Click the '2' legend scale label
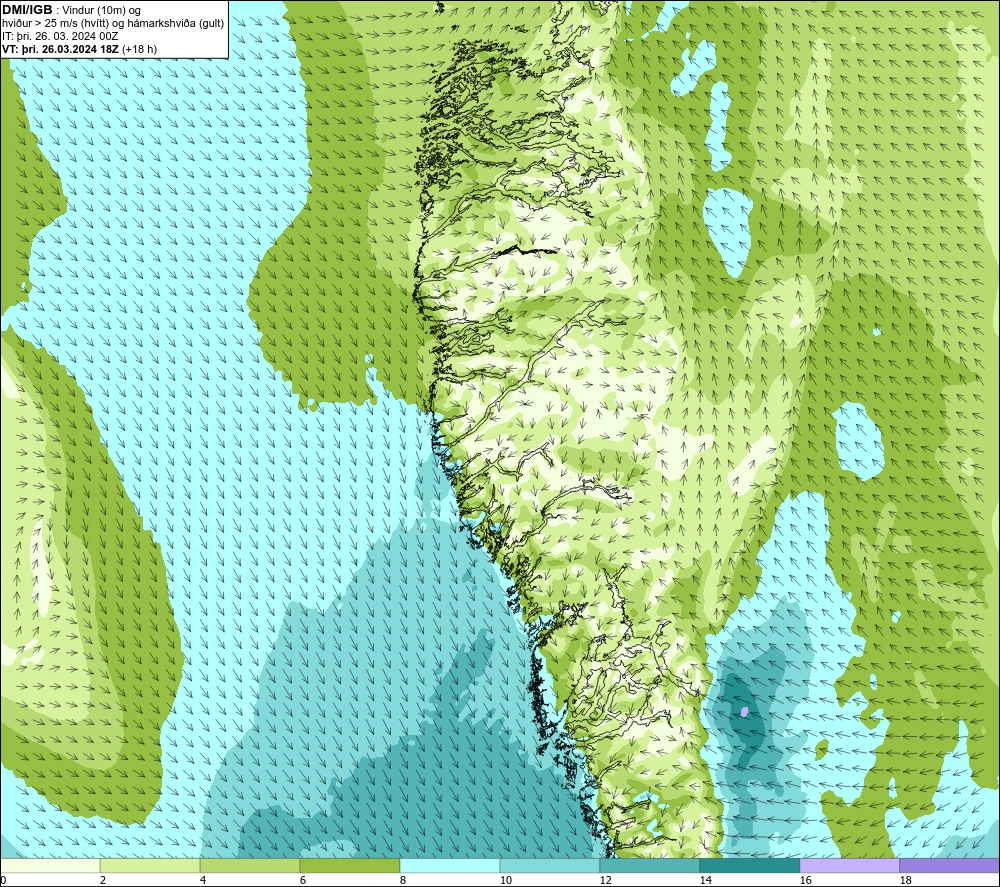Image resolution: width=1000 pixels, height=887 pixels. coord(103,880)
